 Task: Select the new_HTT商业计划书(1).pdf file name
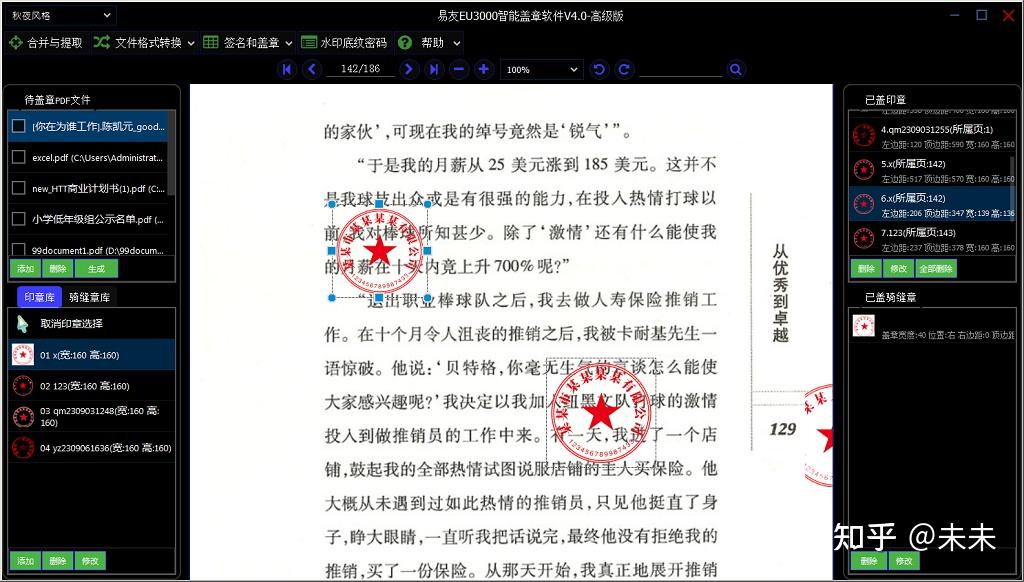[x=98, y=188]
